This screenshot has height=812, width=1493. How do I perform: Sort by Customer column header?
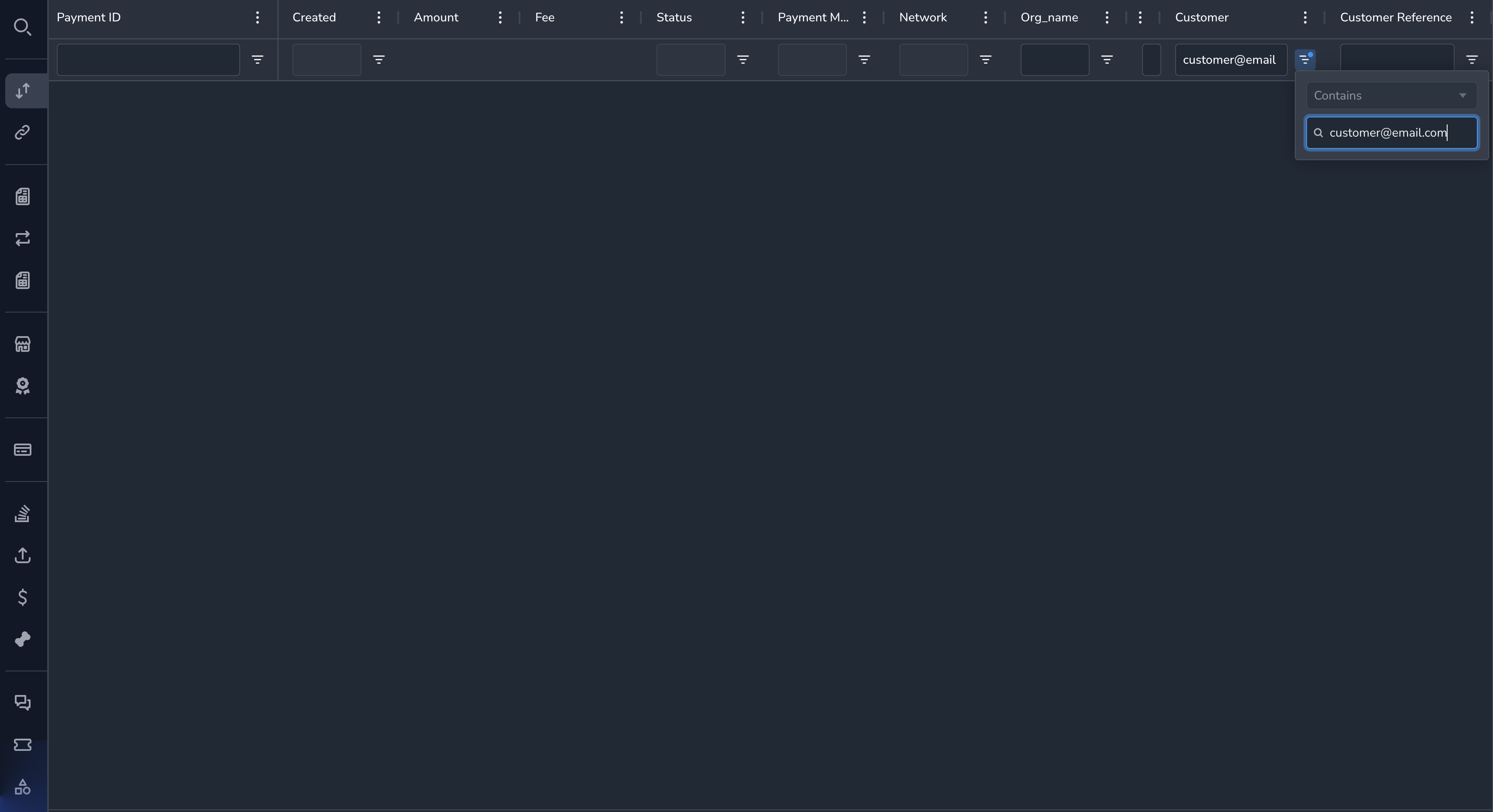(x=1201, y=17)
